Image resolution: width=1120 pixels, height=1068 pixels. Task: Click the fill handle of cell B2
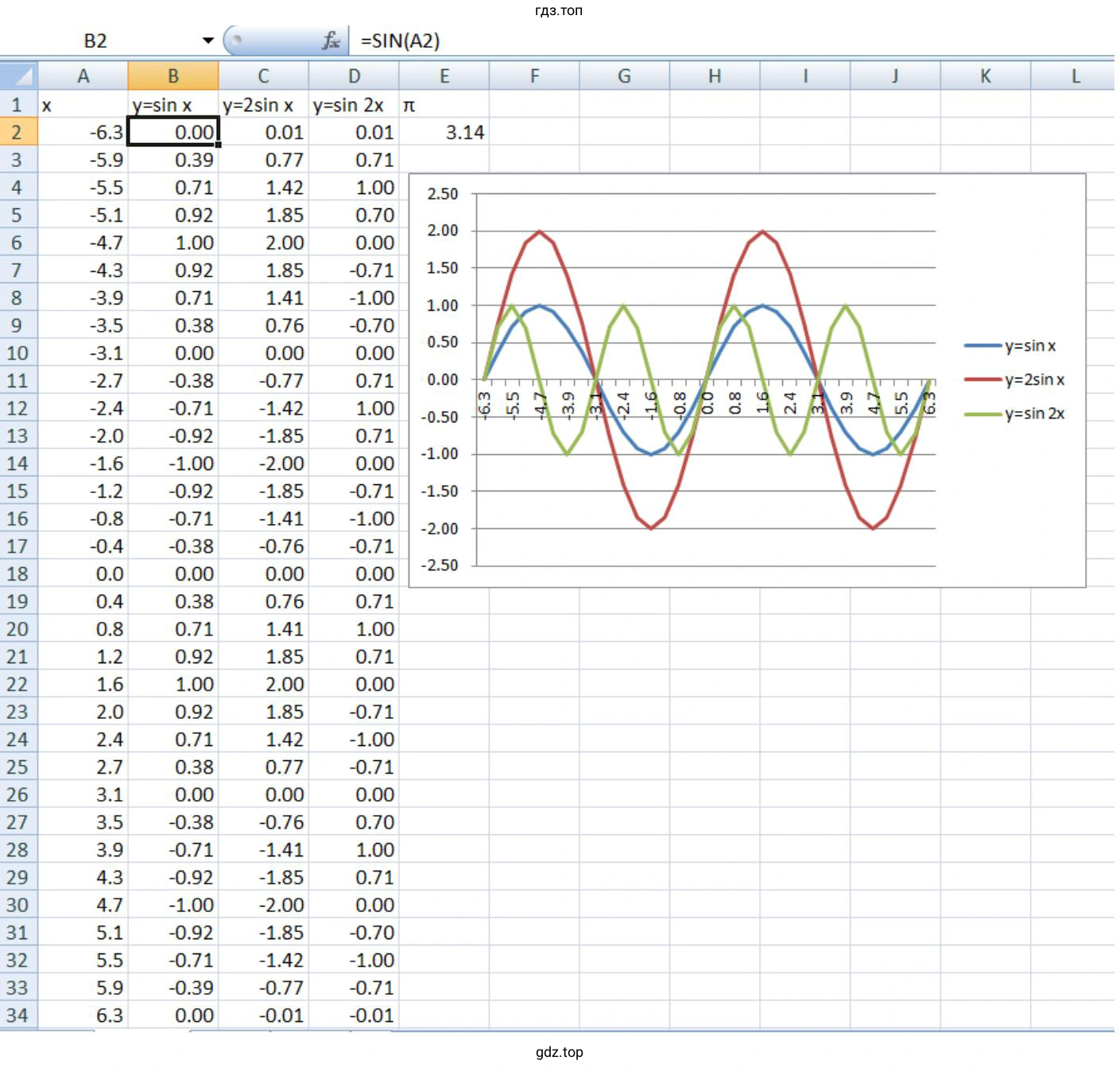point(218,146)
